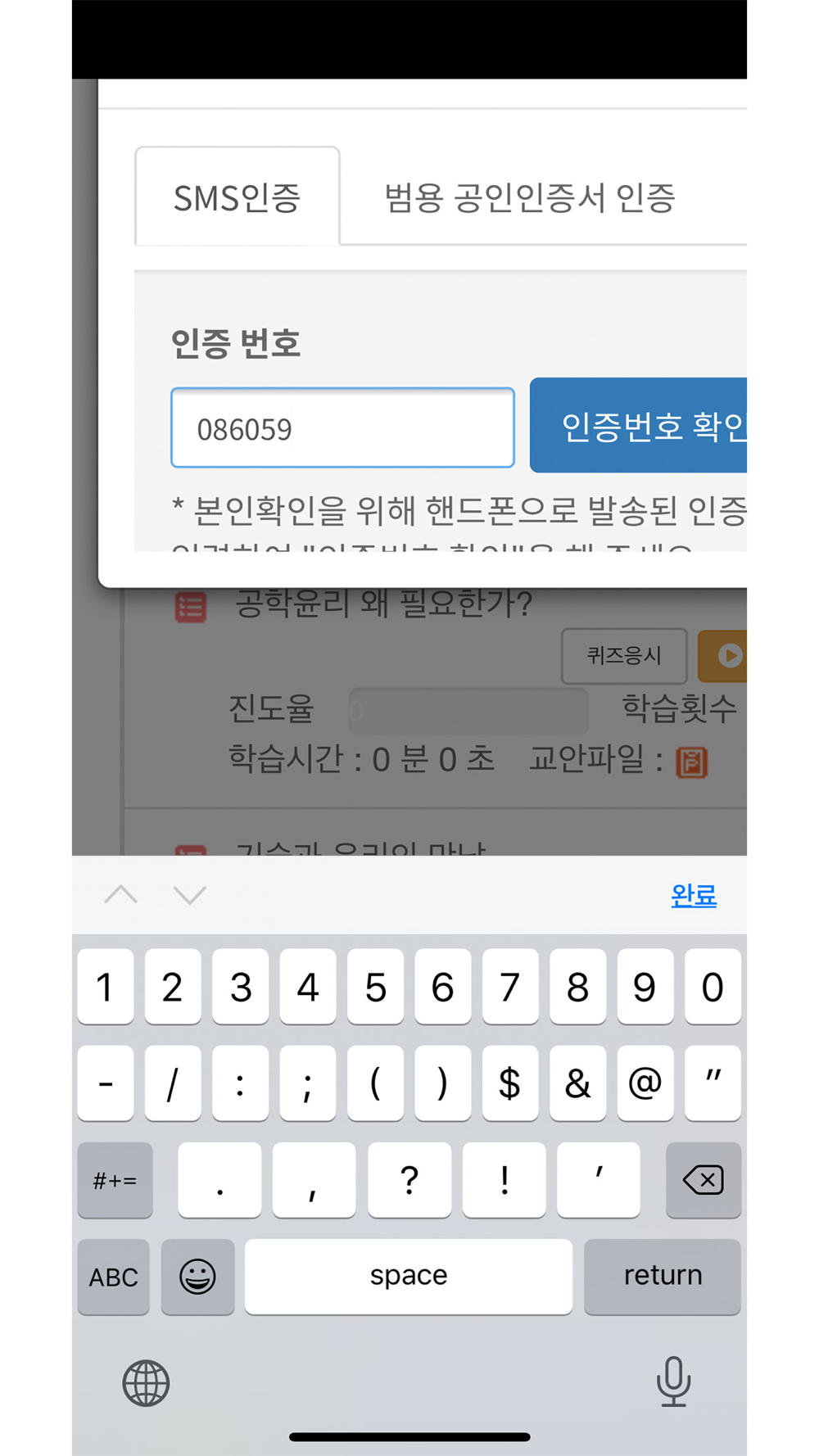Tap the space bar key
The width and height of the screenshot is (819, 1456).
(x=409, y=1276)
